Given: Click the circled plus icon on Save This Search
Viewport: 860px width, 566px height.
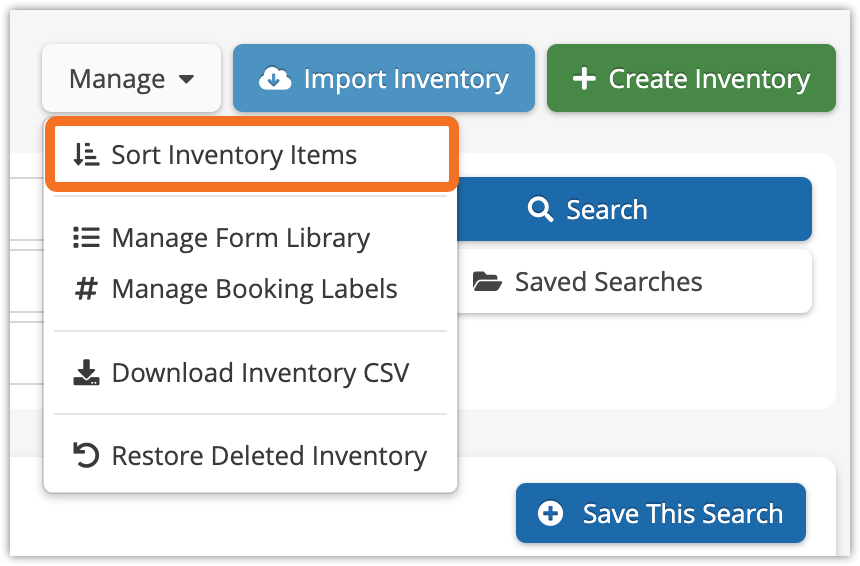Looking at the screenshot, I should pos(550,514).
